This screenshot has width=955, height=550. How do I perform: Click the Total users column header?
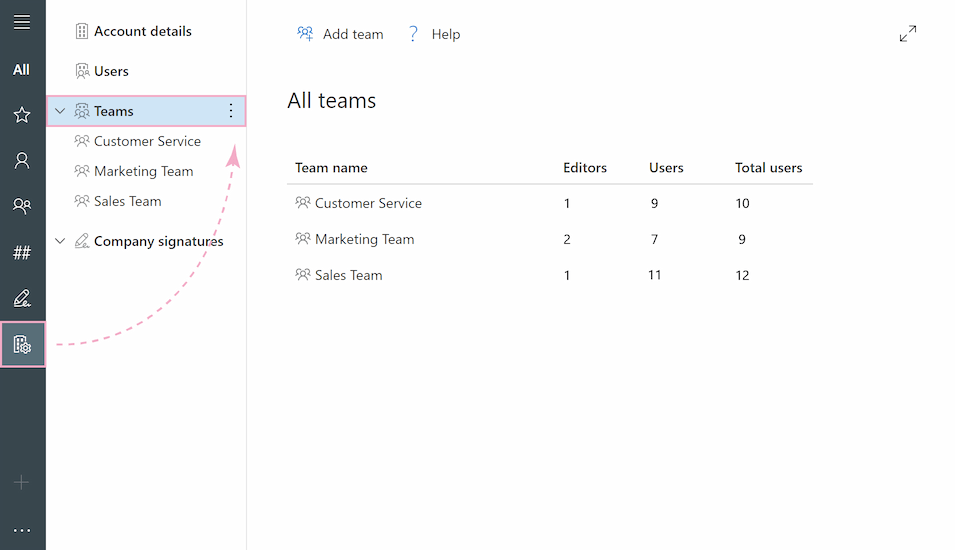click(769, 167)
